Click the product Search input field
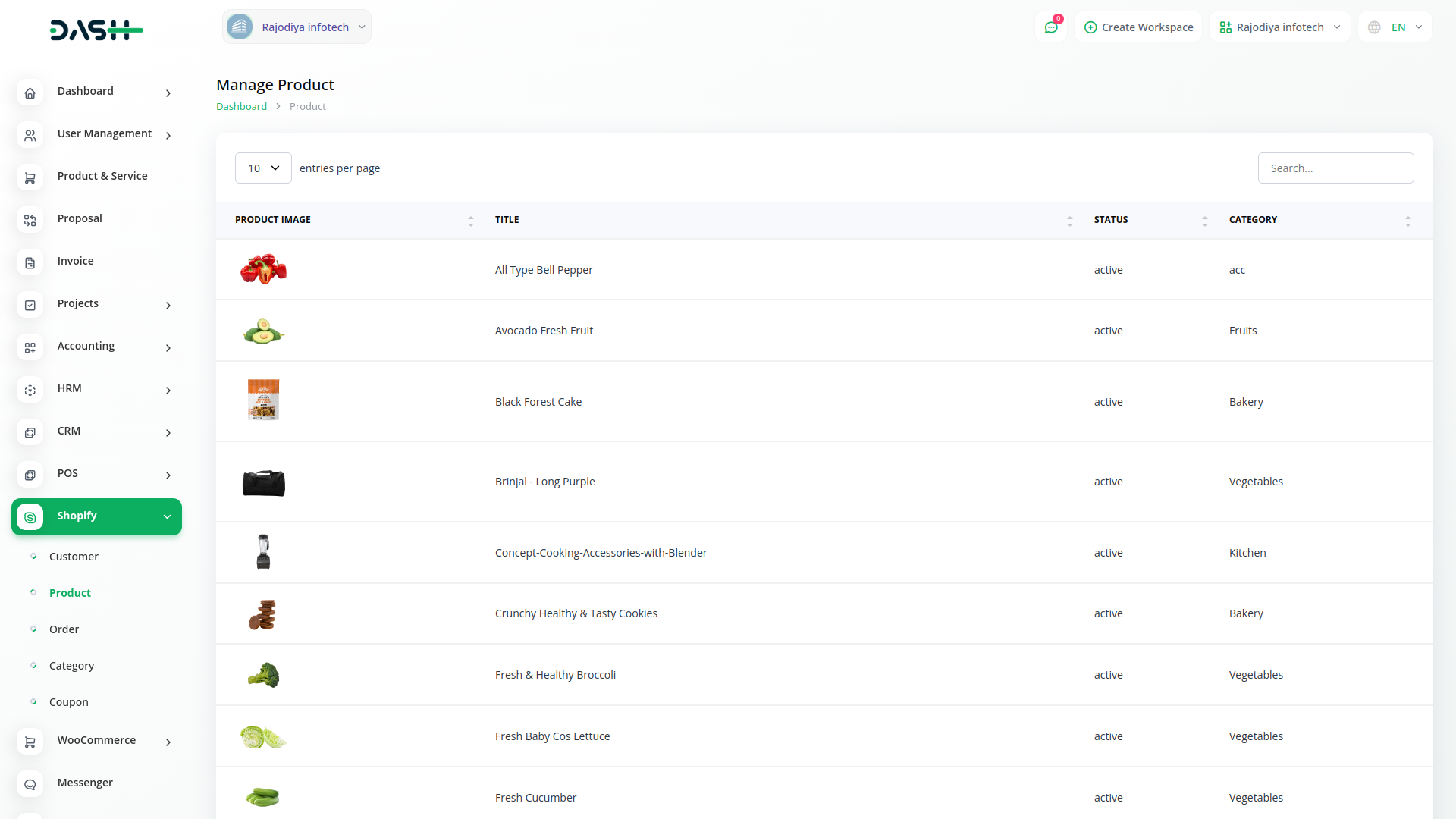Viewport: 1456px width, 819px height. click(x=1335, y=168)
